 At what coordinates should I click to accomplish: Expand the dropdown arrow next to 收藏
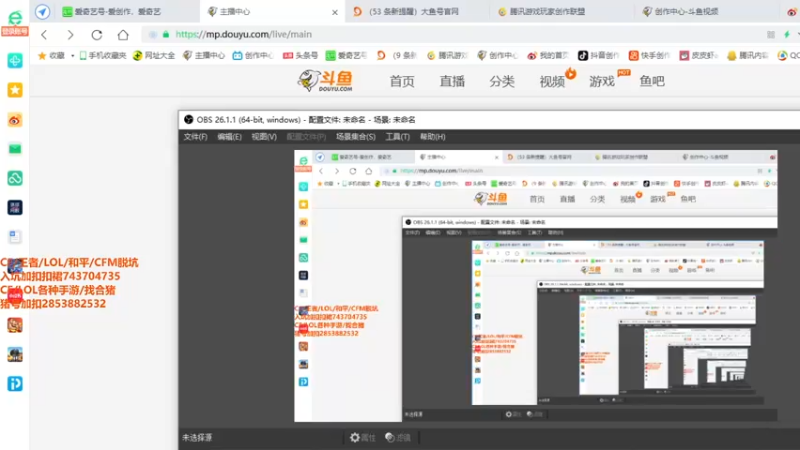coord(72,56)
